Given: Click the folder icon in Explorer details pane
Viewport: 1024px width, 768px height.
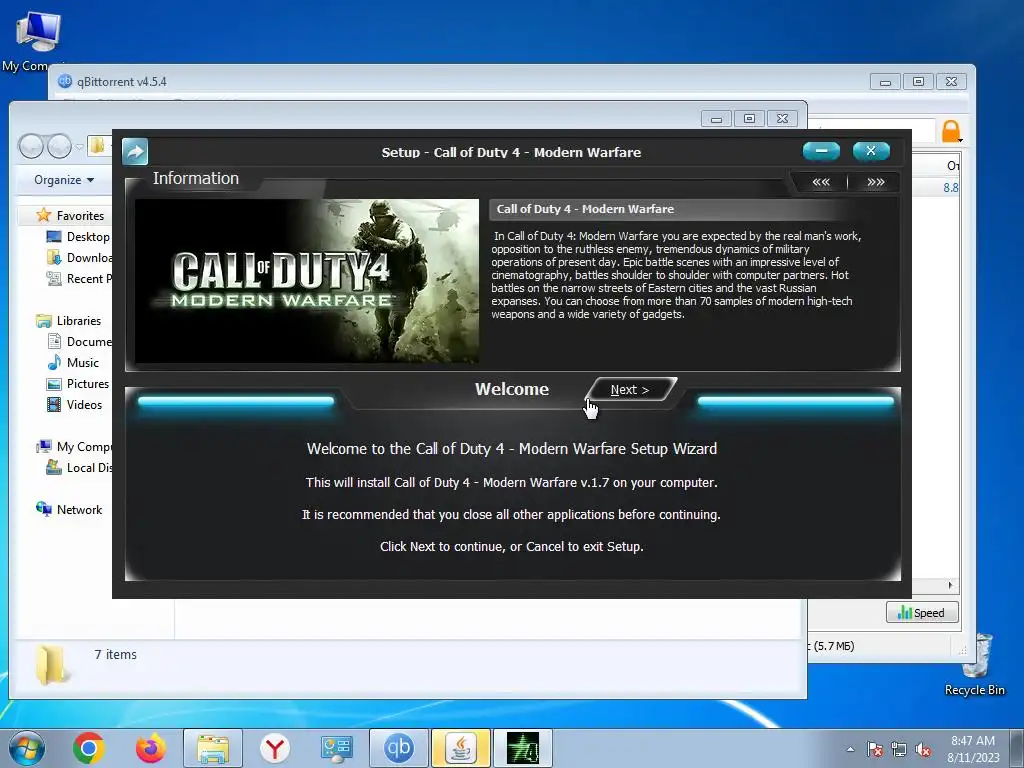Looking at the screenshot, I should (50, 665).
